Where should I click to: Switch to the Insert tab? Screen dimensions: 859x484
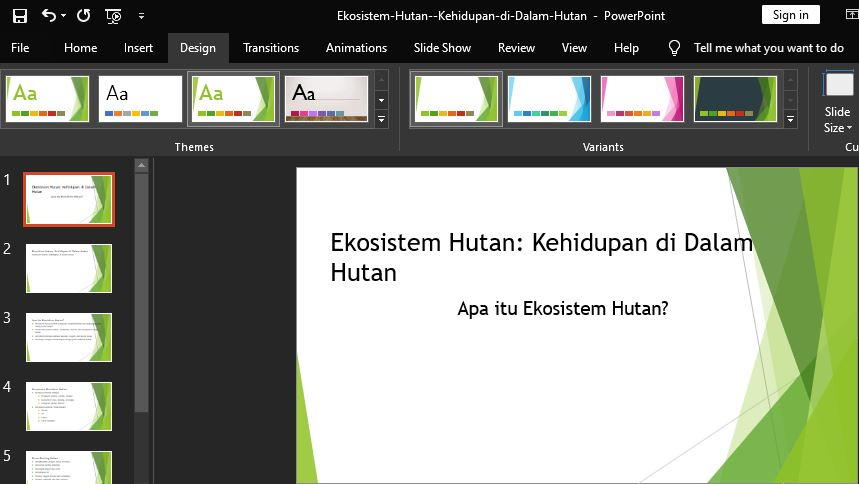tap(139, 48)
